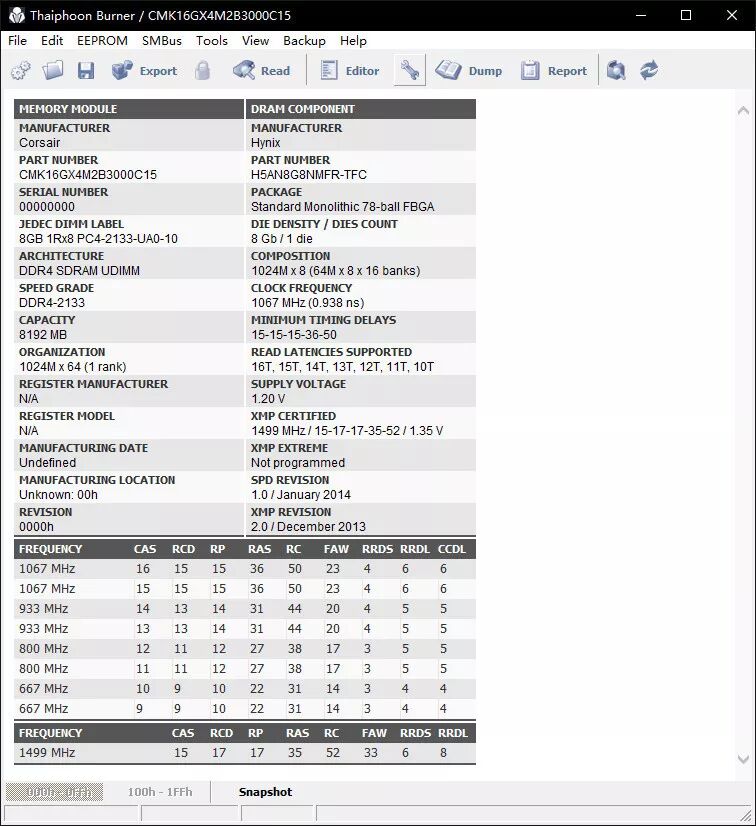Open the File menu
This screenshot has height=826, width=756.
tap(17, 41)
